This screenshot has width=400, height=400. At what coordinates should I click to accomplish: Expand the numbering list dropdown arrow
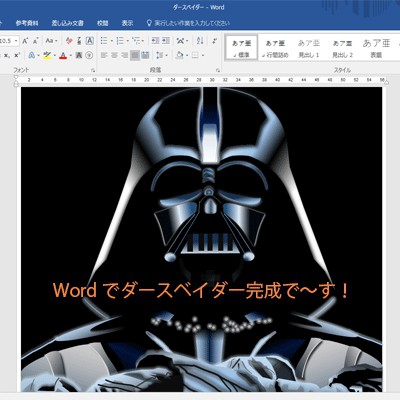coord(127,41)
